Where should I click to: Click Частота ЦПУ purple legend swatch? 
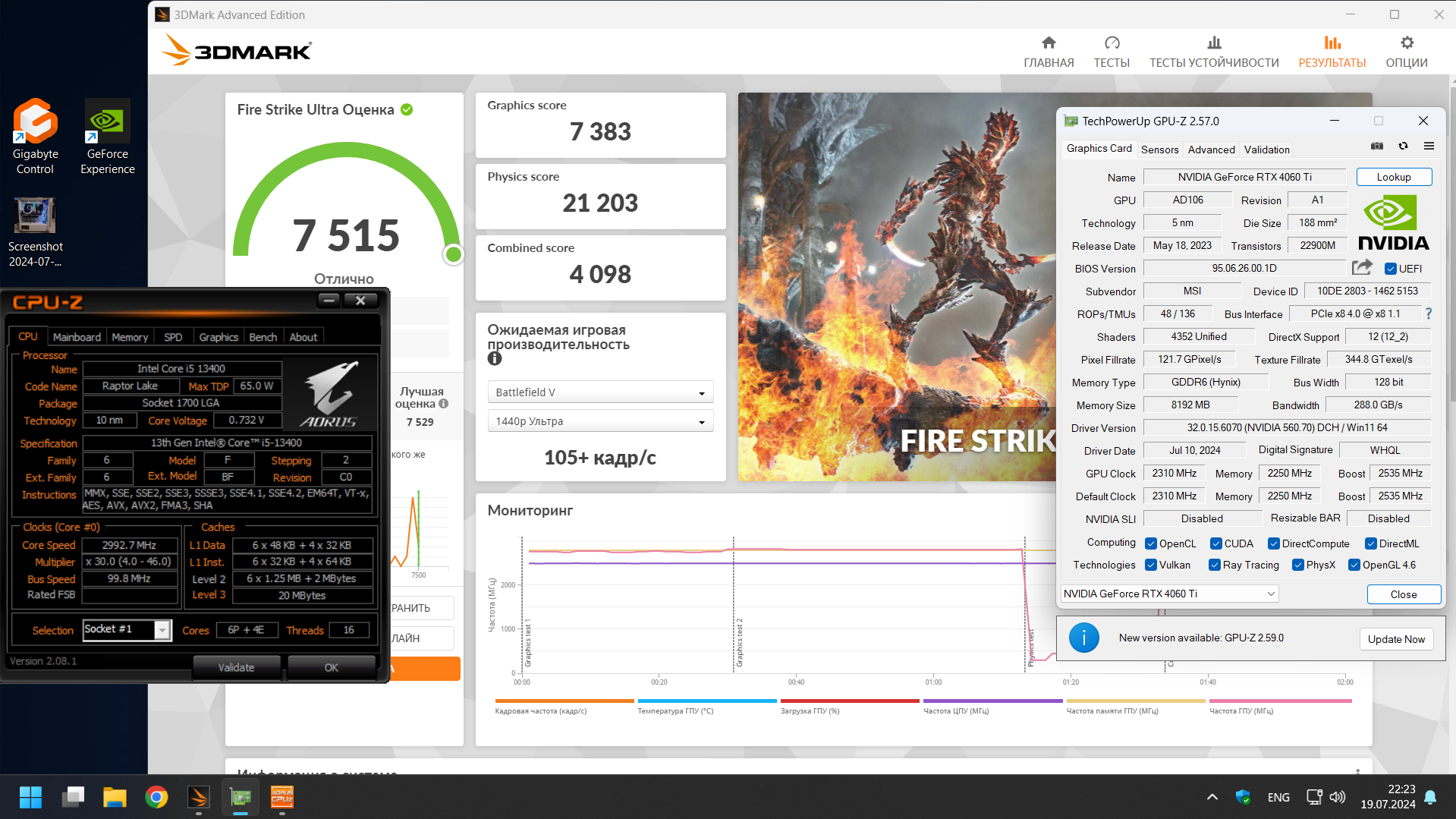tap(992, 701)
